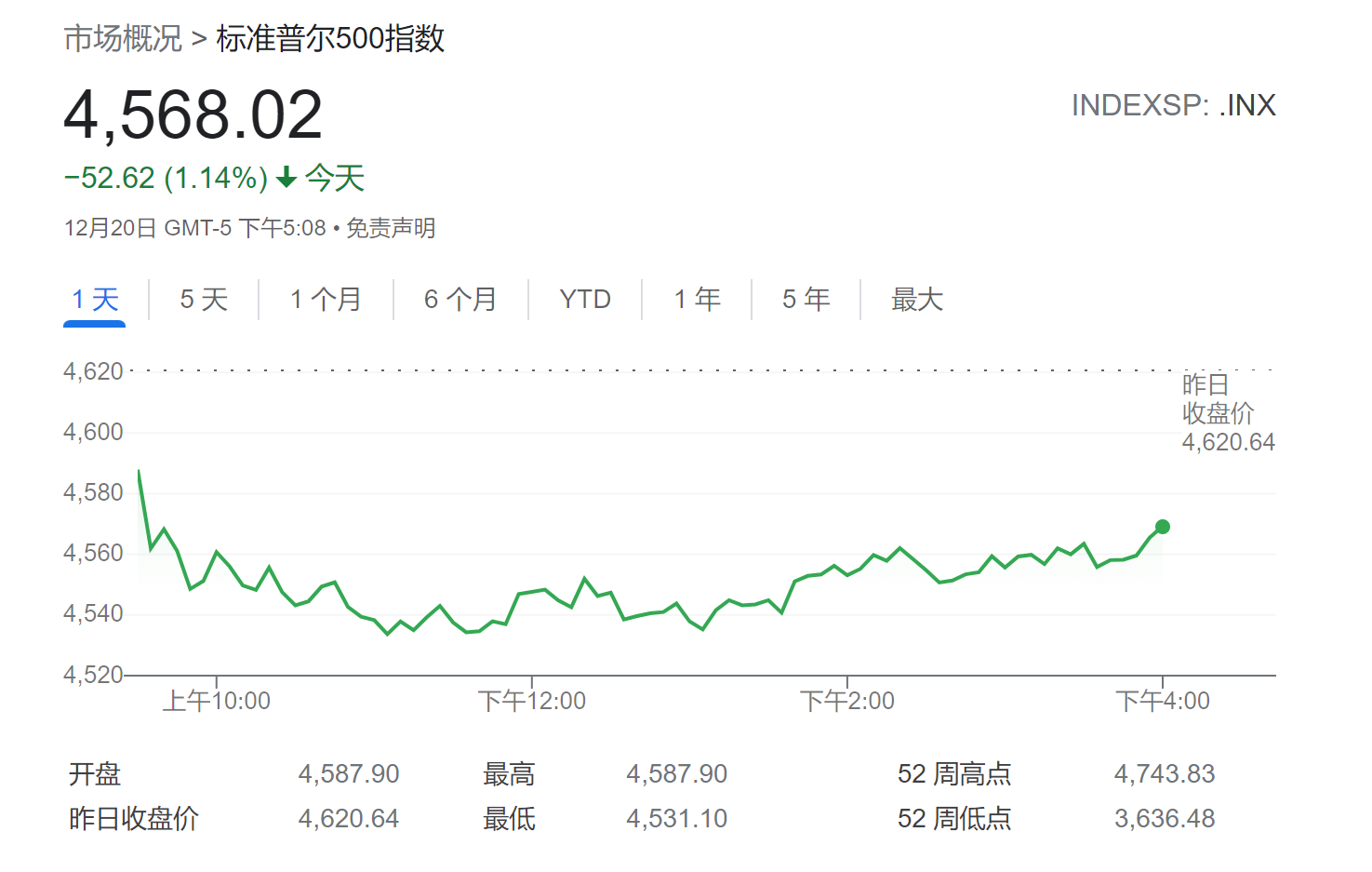Click the 最高 value 4,587.90
The height and width of the screenshot is (872, 1372).
[677, 773]
